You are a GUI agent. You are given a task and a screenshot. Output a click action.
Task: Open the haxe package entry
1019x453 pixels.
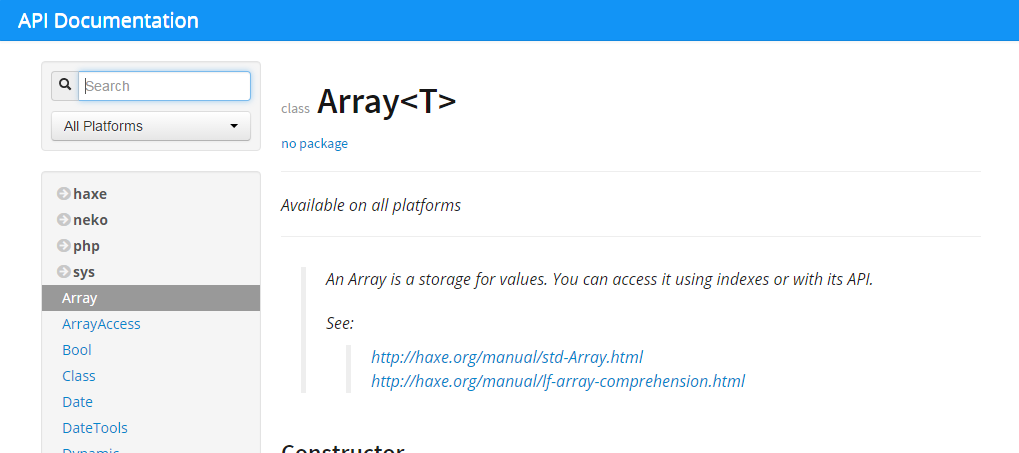[x=90, y=194]
